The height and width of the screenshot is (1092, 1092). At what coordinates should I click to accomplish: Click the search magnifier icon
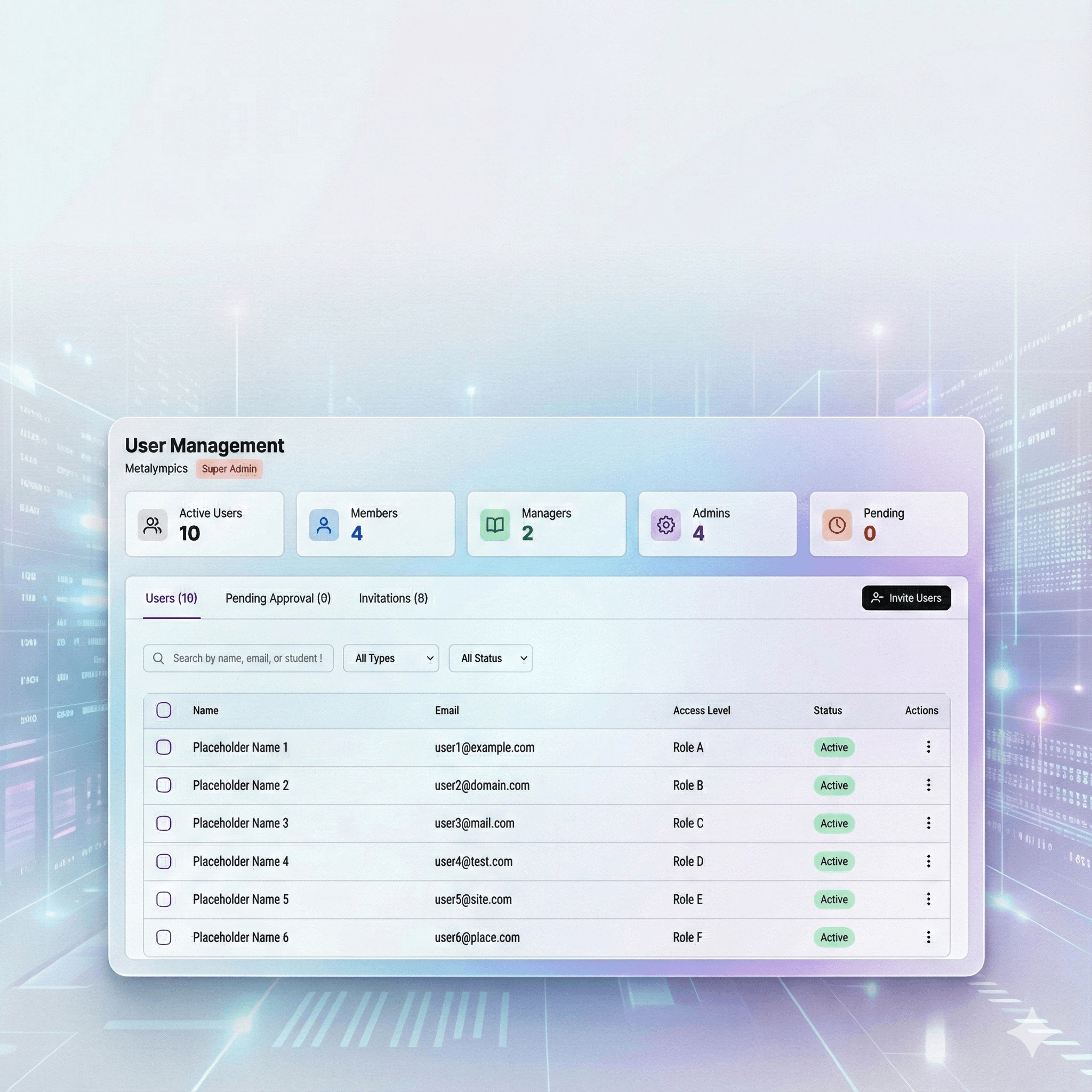[x=159, y=659]
